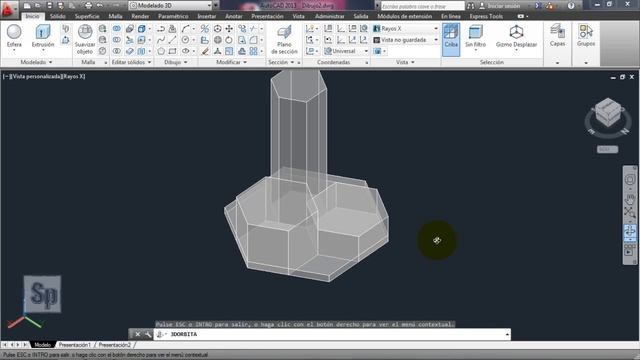Click the solid union icon in Editar sólidos

pyautogui.click(x=117, y=29)
